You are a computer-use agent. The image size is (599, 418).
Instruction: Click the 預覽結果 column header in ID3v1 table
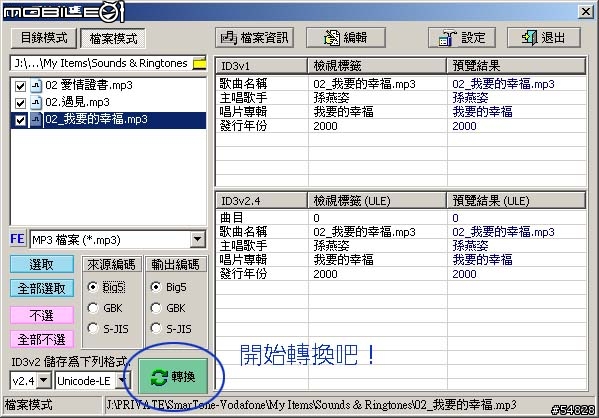coord(516,66)
